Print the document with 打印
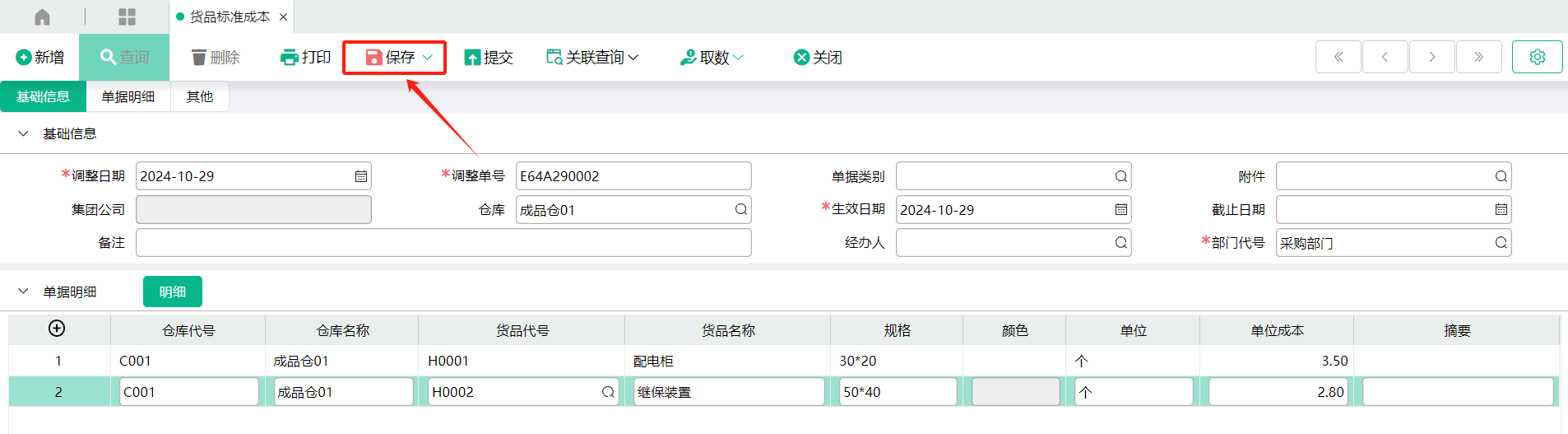This screenshot has width=1568, height=434. click(x=305, y=57)
